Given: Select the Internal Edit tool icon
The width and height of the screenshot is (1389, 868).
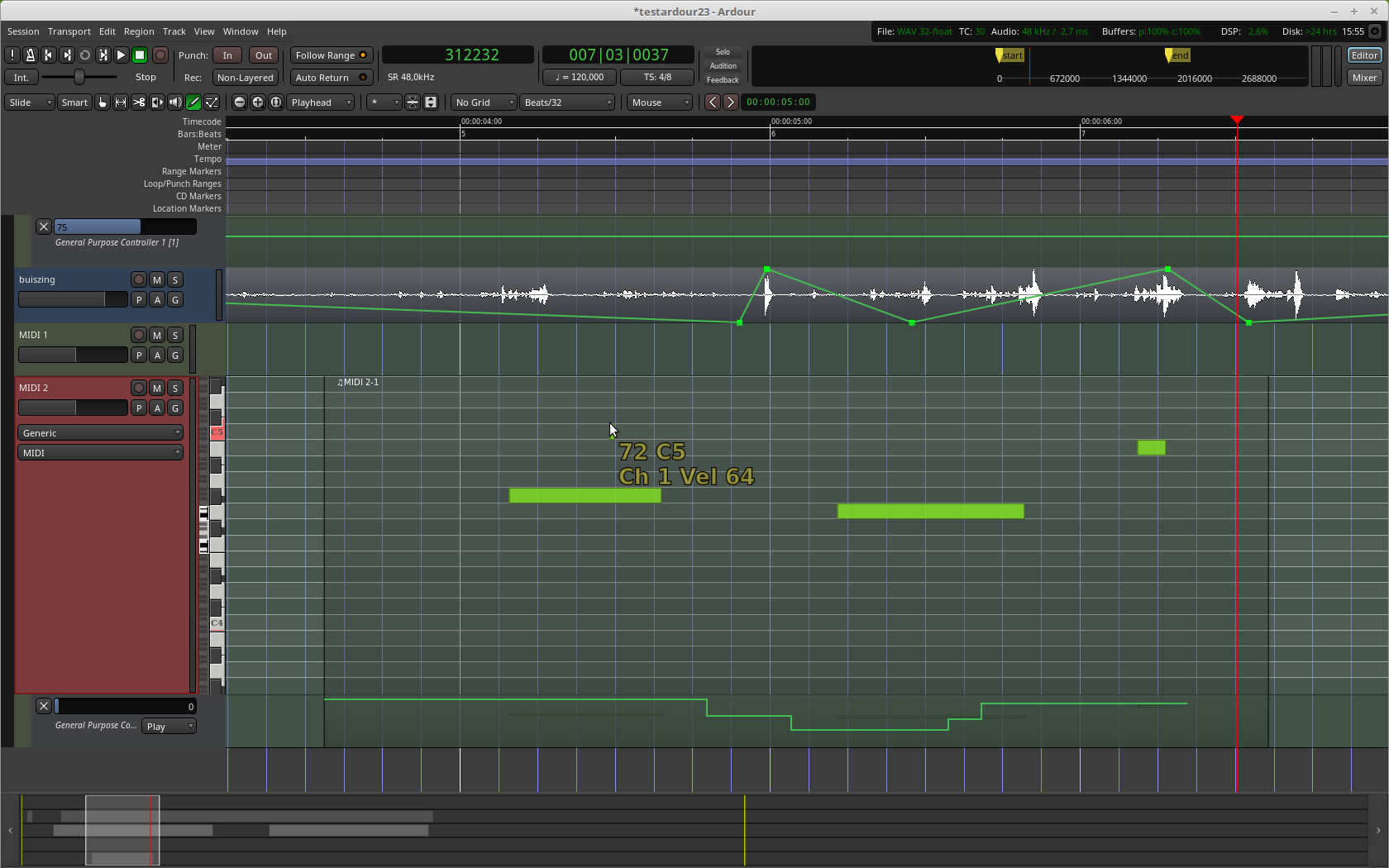Looking at the screenshot, I should tap(212, 103).
